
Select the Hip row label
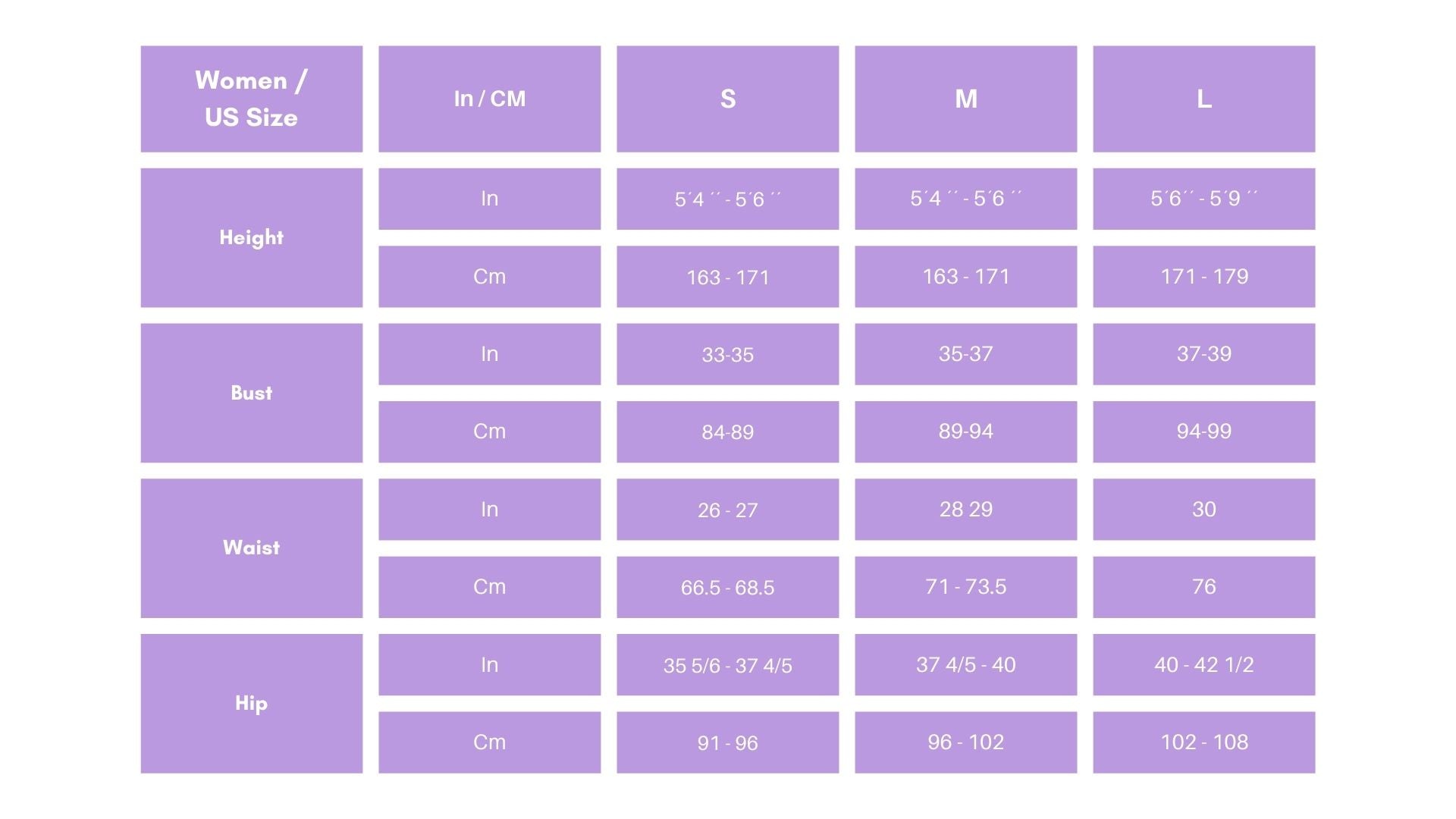pos(251,703)
